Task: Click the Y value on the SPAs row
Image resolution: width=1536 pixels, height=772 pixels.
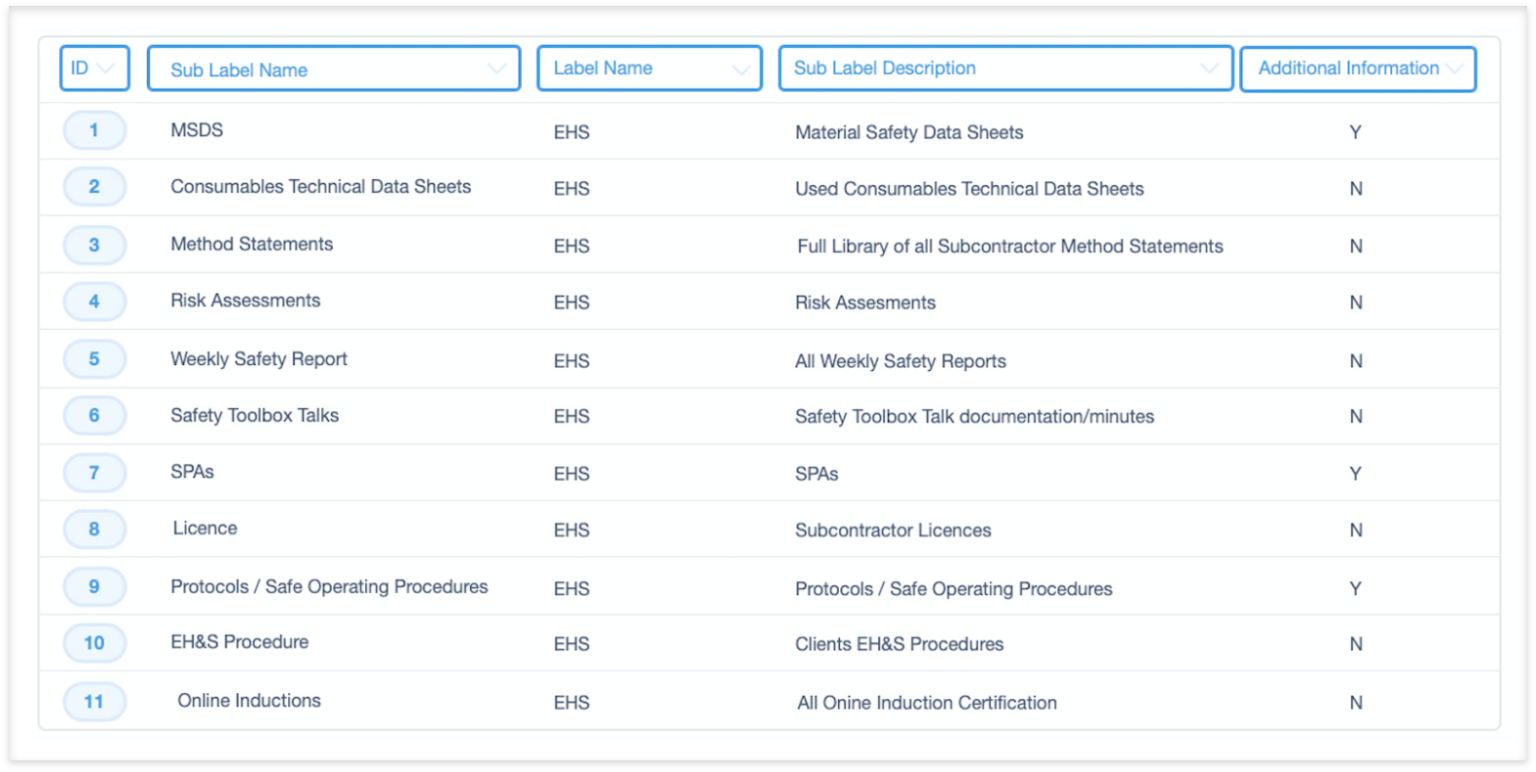Action: [1355, 473]
